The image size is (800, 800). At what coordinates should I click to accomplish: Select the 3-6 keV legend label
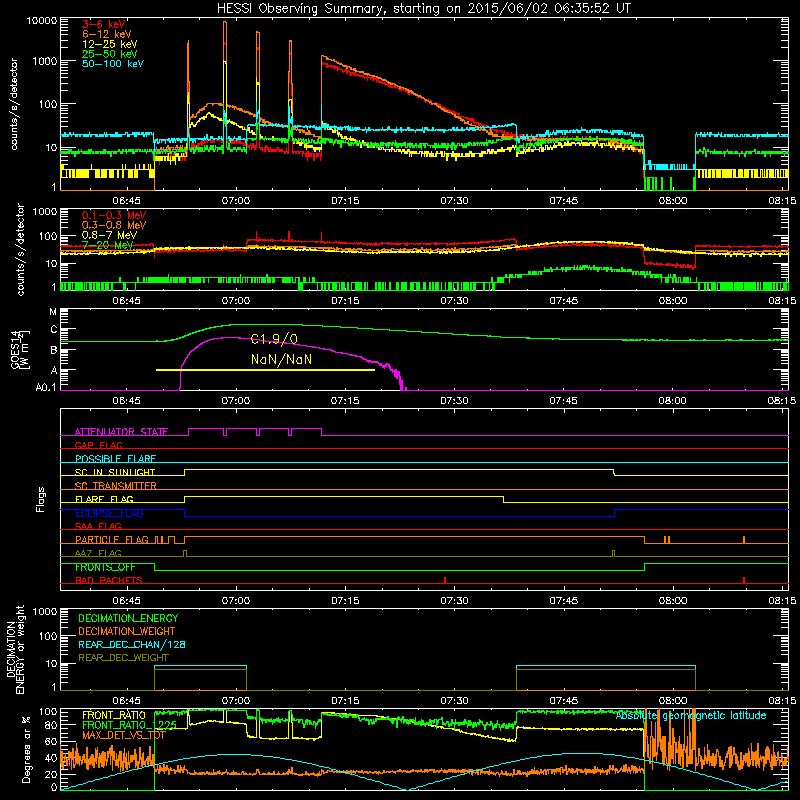pyautogui.click(x=104, y=24)
